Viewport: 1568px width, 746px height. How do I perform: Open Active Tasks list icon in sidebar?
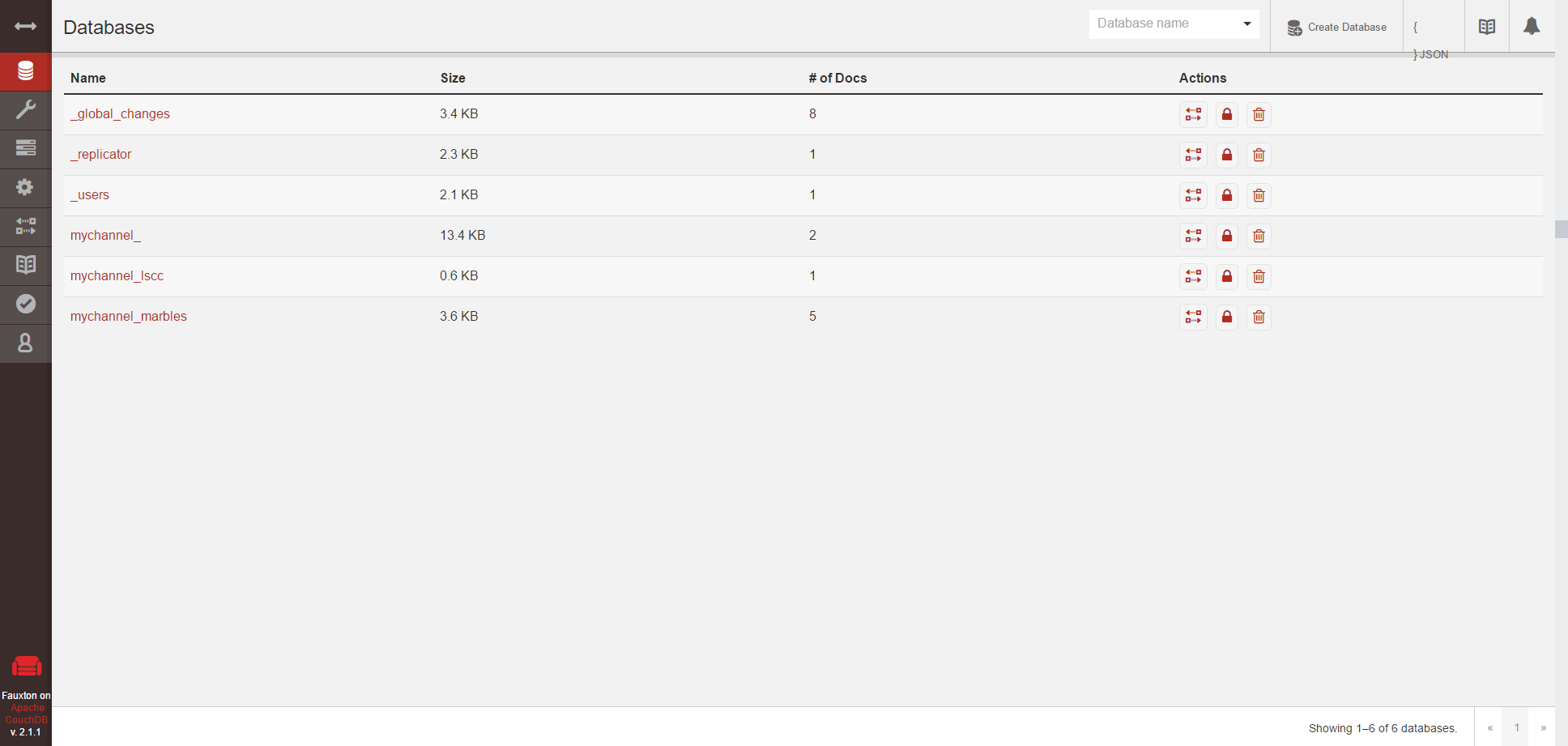[x=26, y=148]
